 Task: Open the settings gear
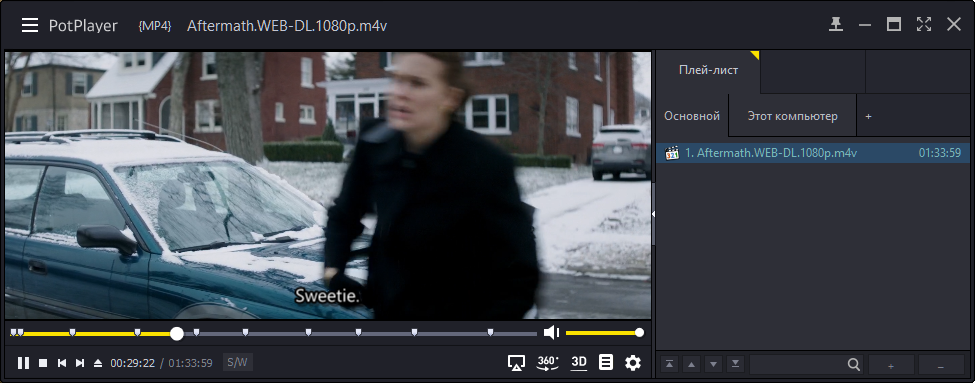633,363
